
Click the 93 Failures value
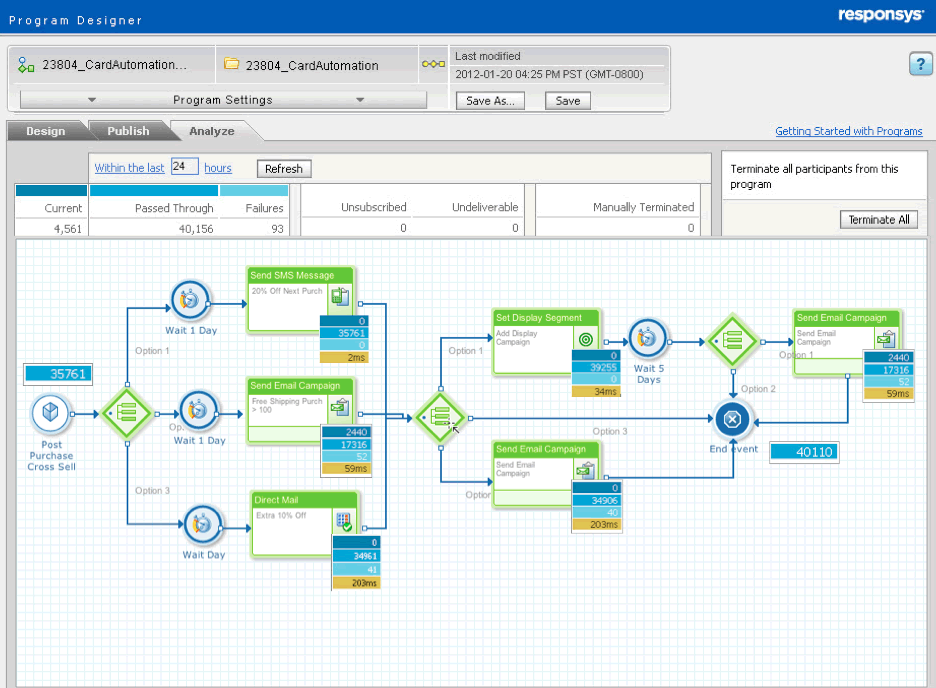click(278, 229)
